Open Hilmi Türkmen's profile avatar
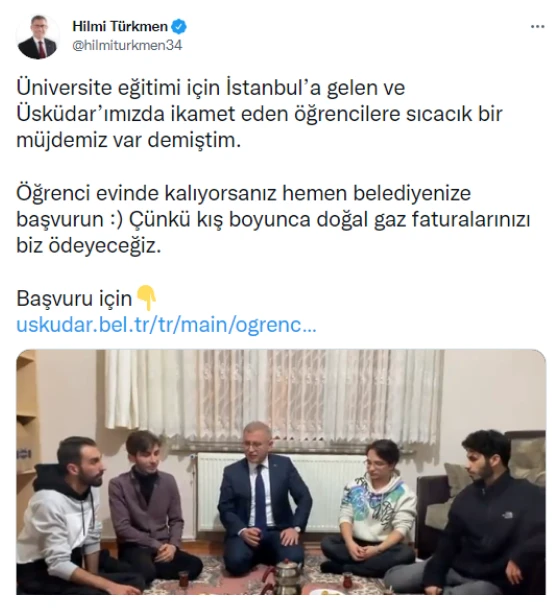The image size is (553, 612). click(38, 37)
